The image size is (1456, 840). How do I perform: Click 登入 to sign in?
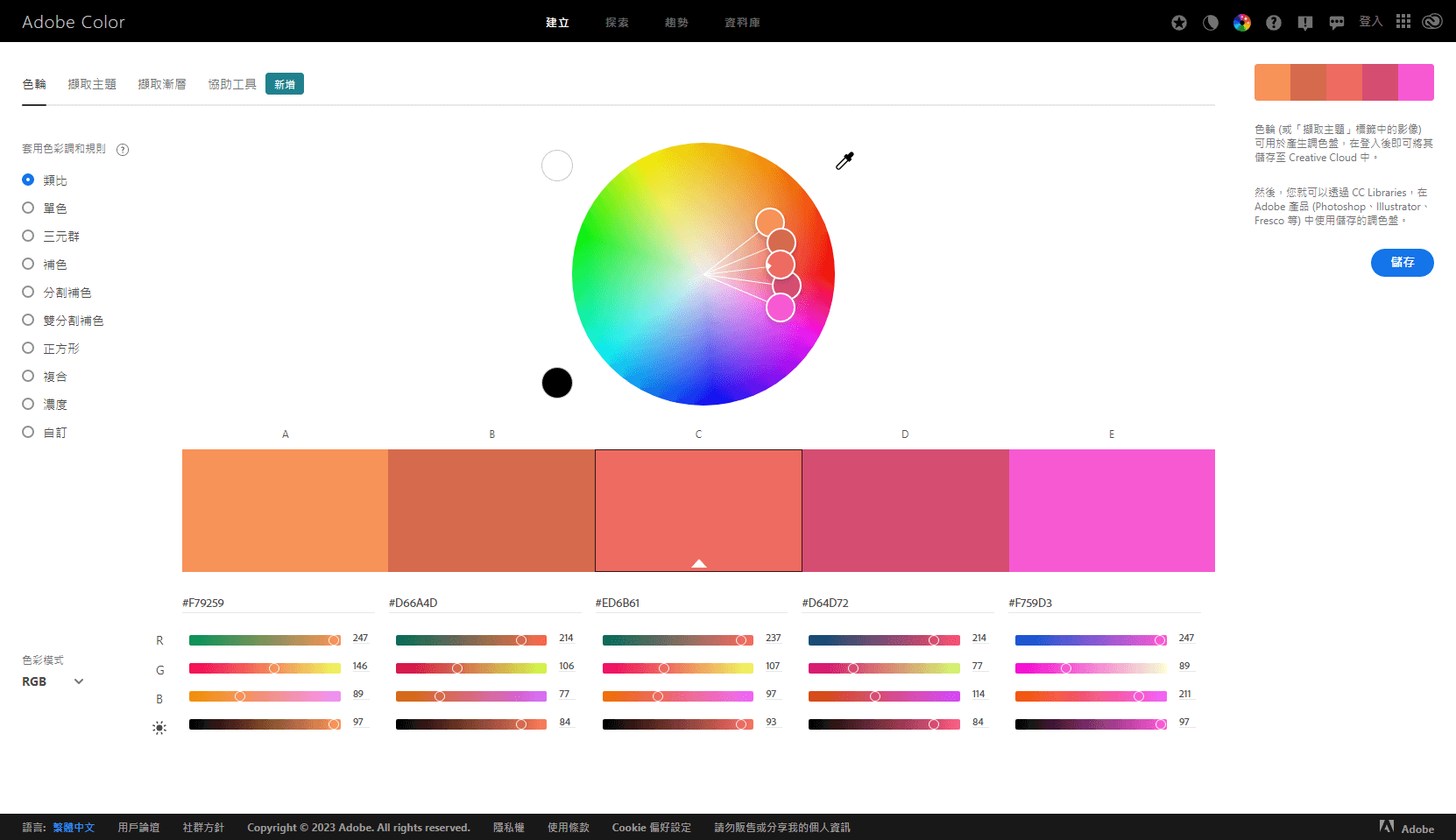tap(1370, 22)
